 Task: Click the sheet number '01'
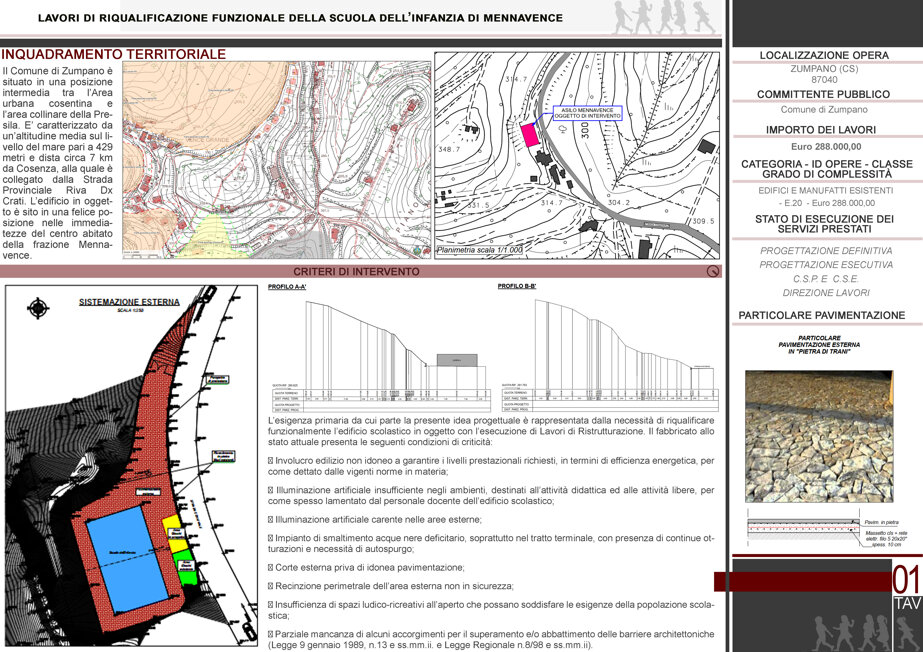(x=906, y=580)
